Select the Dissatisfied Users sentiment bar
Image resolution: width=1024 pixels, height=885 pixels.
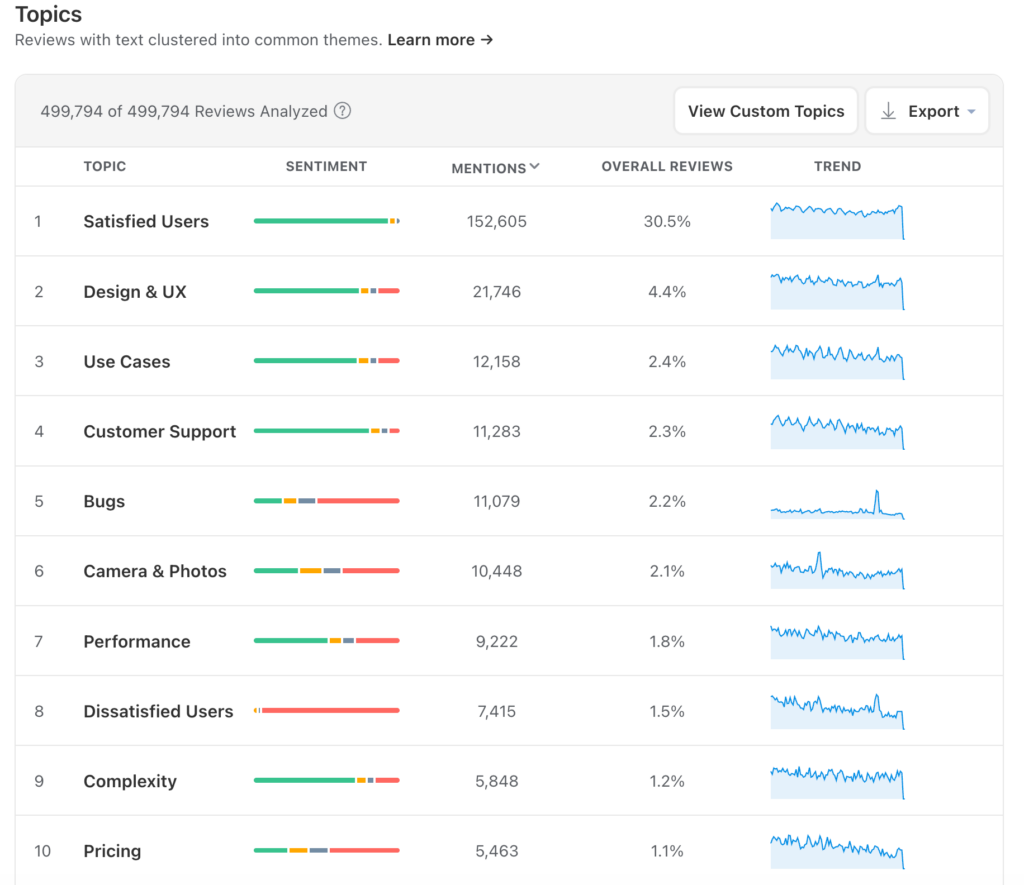coord(327,711)
